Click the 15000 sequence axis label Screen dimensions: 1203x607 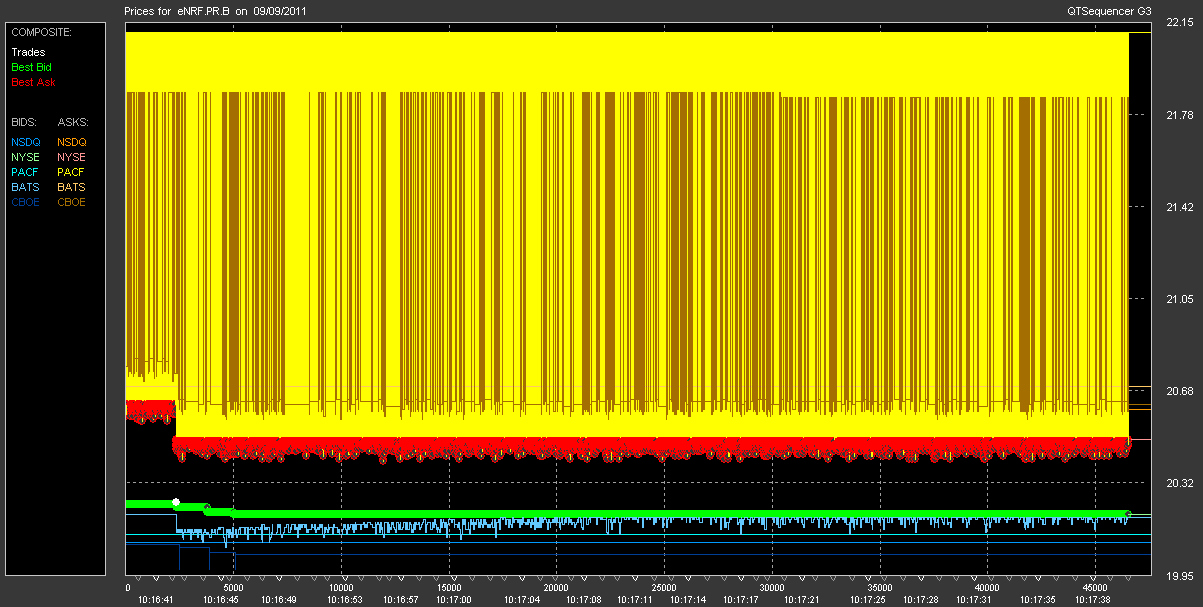[450, 588]
